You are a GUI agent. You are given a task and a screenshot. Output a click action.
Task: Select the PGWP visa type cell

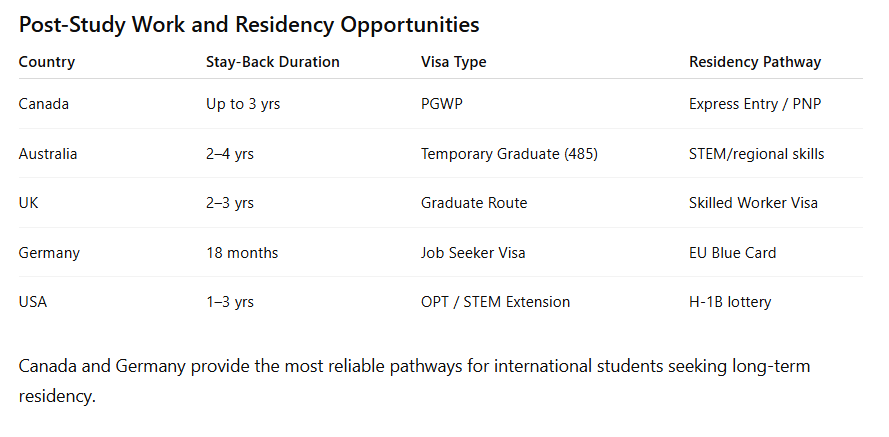point(442,103)
